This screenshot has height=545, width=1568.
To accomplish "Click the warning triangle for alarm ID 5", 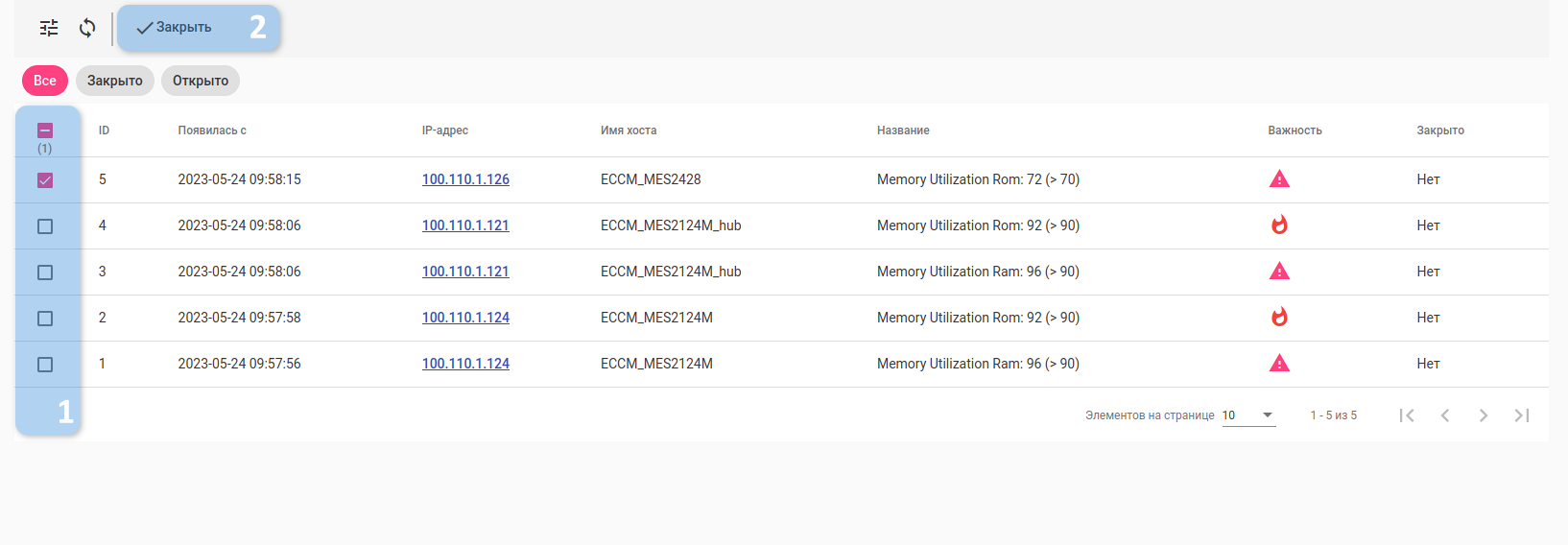I will [x=1279, y=179].
